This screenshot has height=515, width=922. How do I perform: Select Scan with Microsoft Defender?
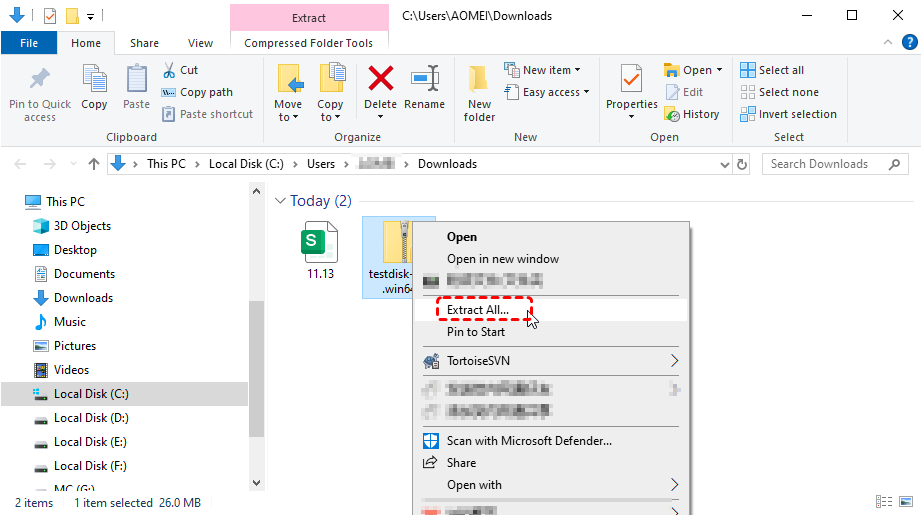click(529, 440)
